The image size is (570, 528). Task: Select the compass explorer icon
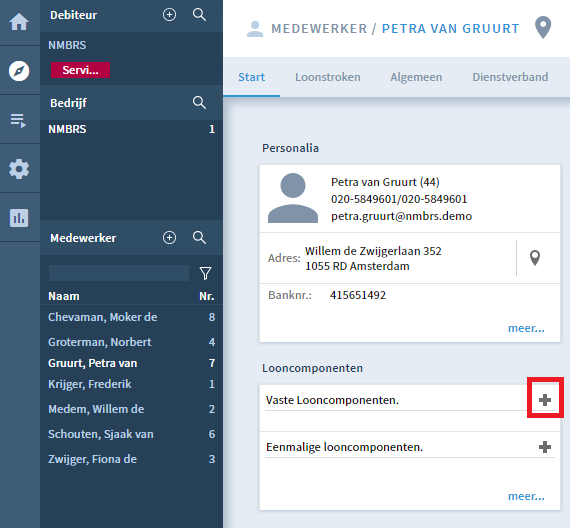pos(19,71)
